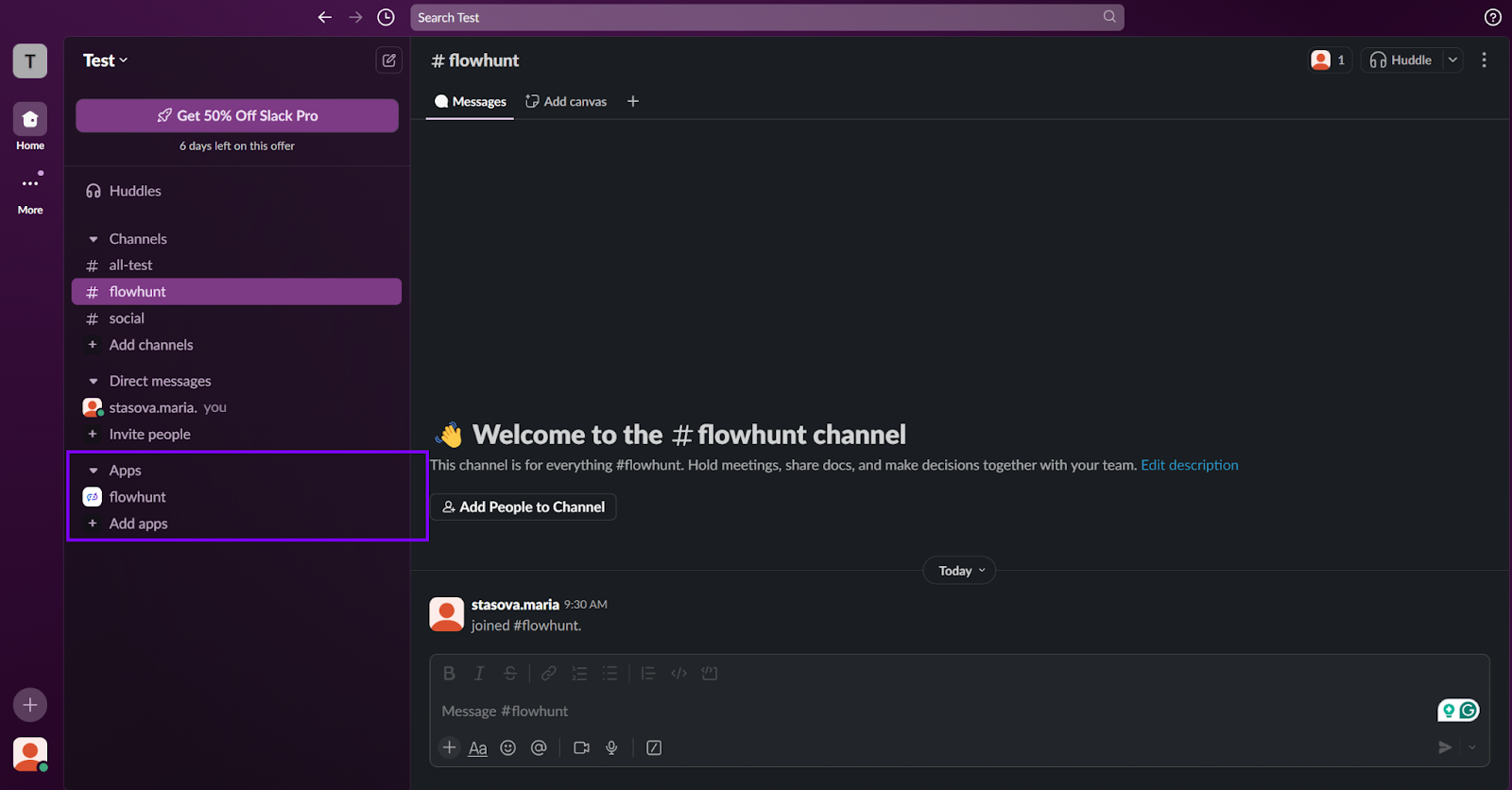The height and width of the screenshot is (790, 1512).
Task: Click the attach plus icon in the composer
Action: pos(450,747)
